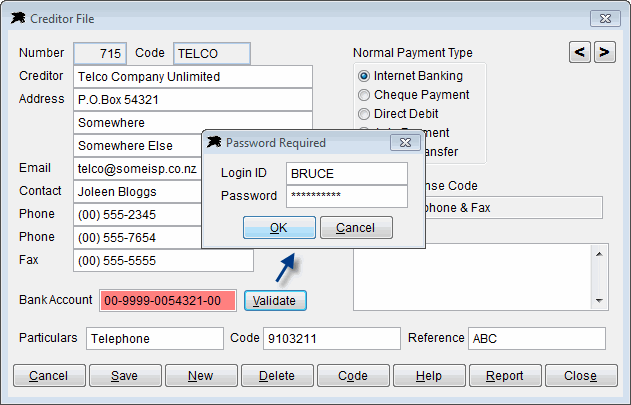The image size is (631, 405).
Task: Click the red Bank Account field
Action: pyautogui.click(x=168, y=301)
